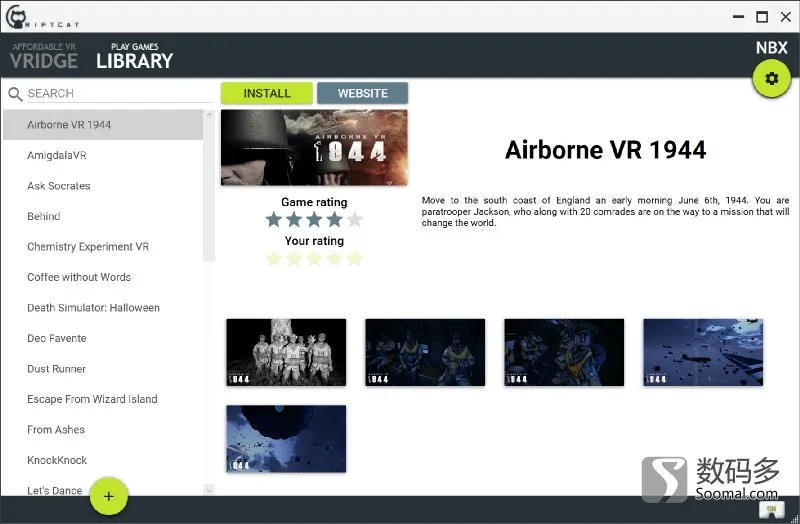Image resolution: width=800 pixels, height=524 pixels.
Task: Rate the game three stars under Your rating
Action: click(x=314, y=259)
